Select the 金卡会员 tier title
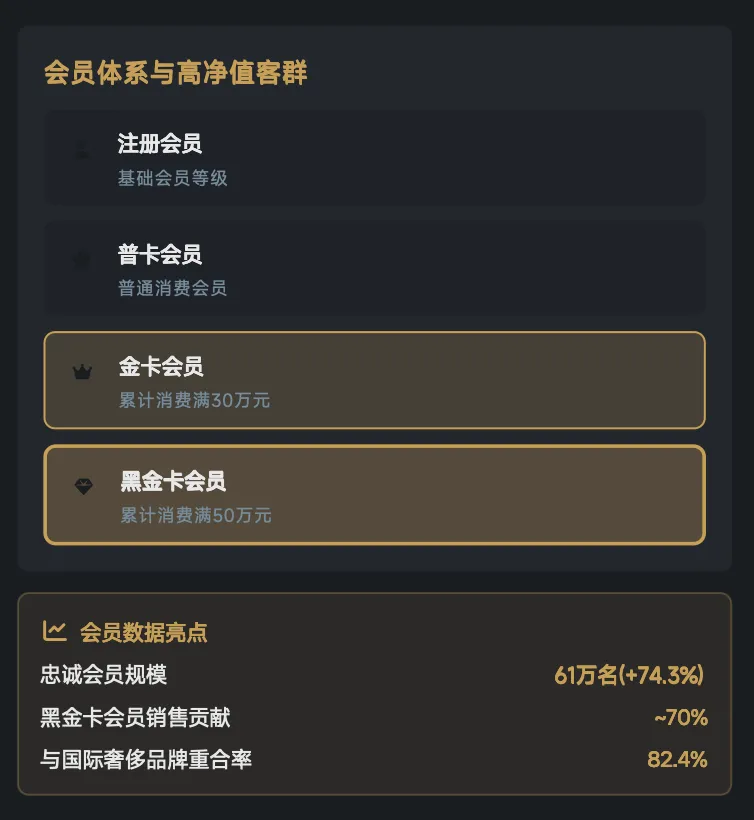The width and height of the screenshot is (754, 820). click(x=161, y=367)
